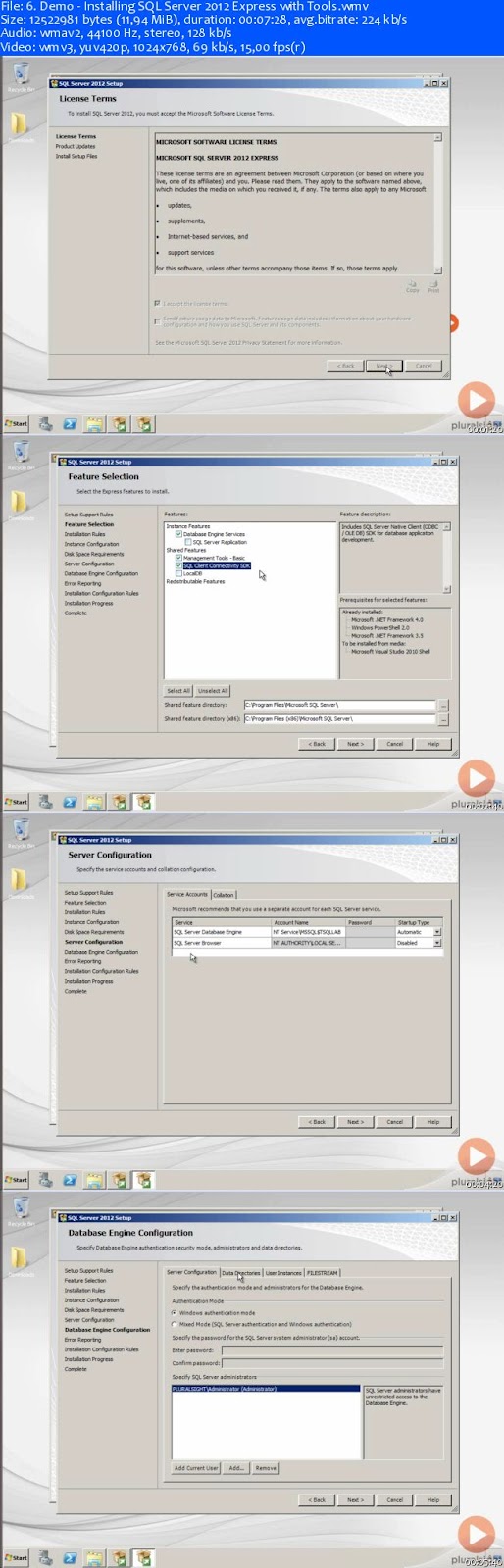The width and height of the screenshot is (504, 1568).
Task: Click last taskbar icon below the Feature Selection window
Action: click(x=144, y=802)
